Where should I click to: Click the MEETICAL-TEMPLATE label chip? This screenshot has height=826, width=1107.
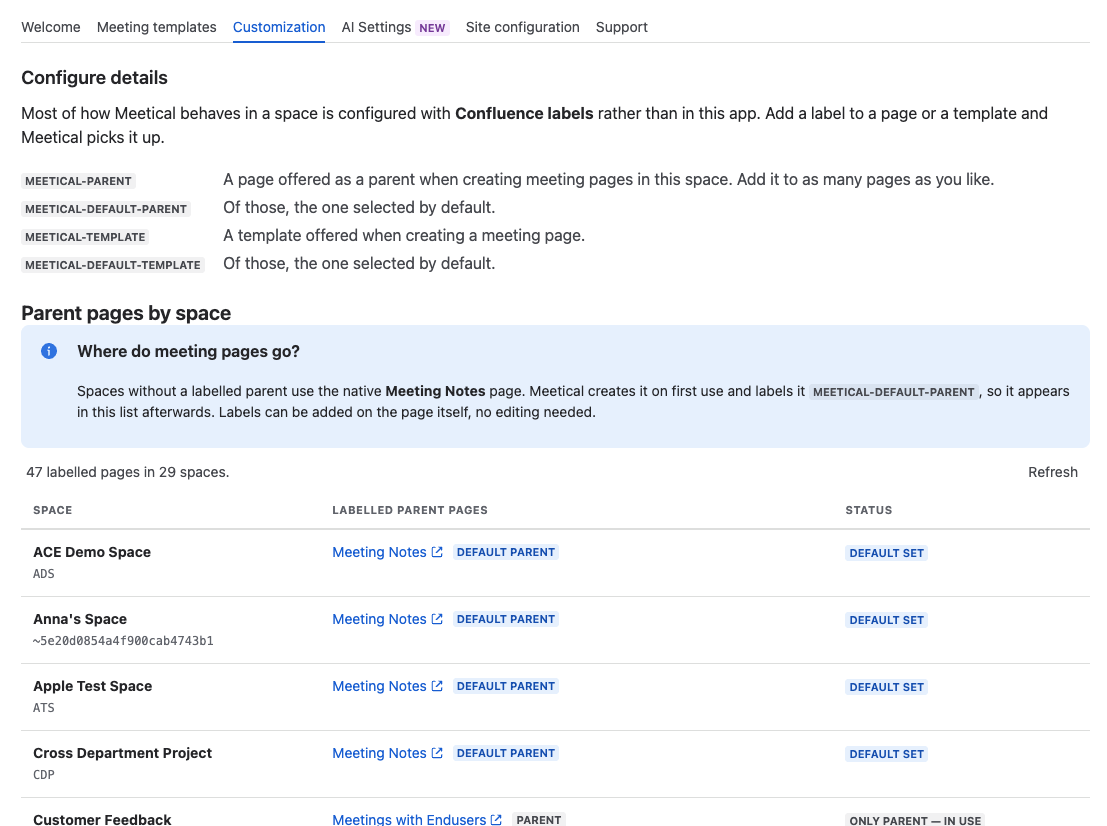point(85,237)
